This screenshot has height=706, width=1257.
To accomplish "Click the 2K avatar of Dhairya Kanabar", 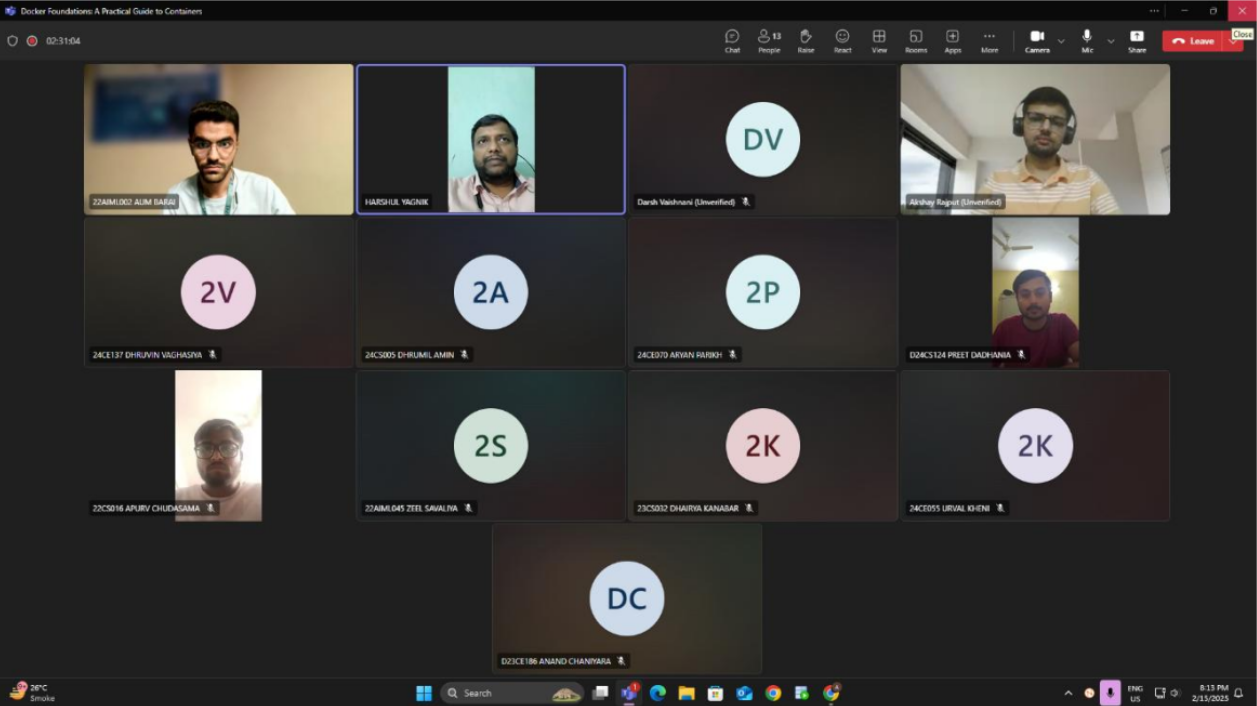I will coord(763,446).
